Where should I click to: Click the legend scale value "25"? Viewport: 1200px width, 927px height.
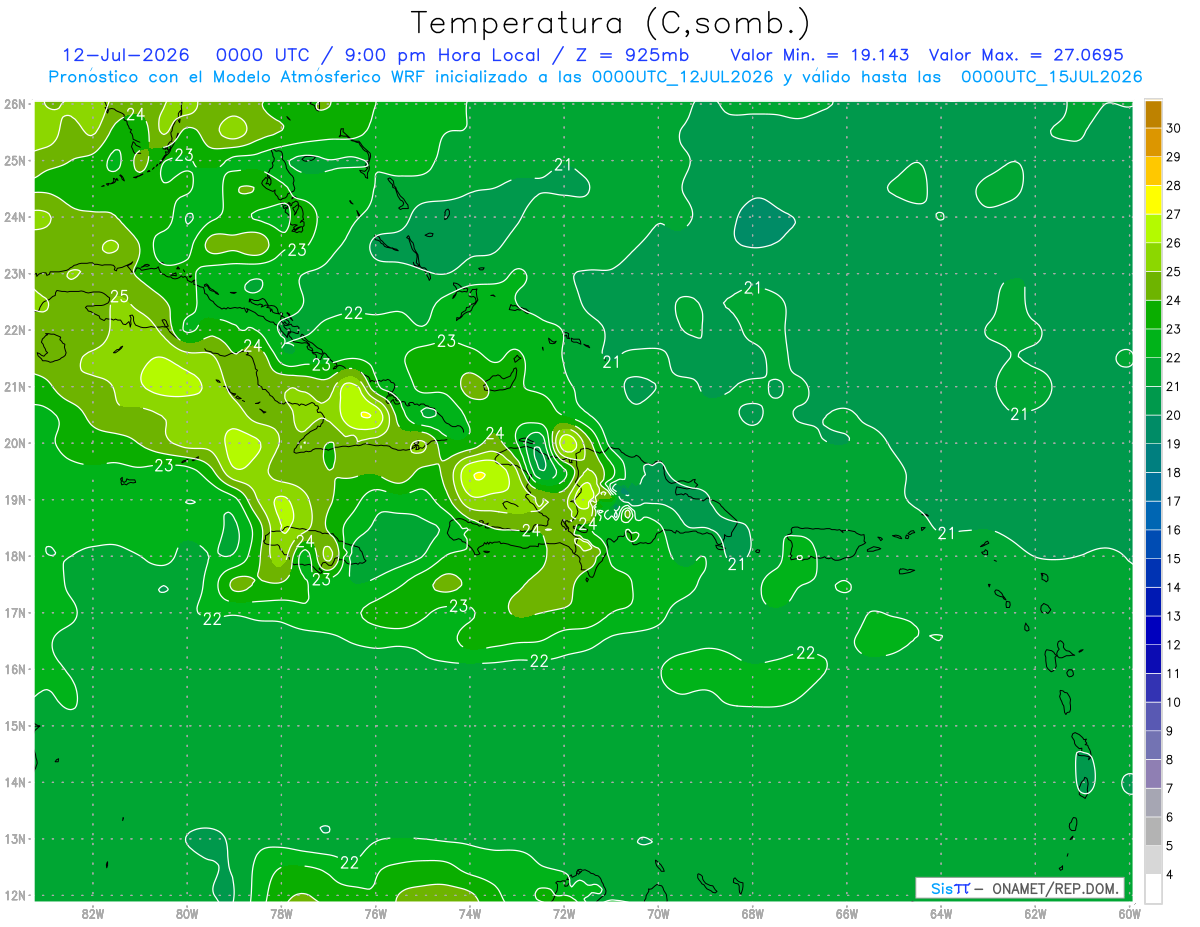(x=1174, y=271)
